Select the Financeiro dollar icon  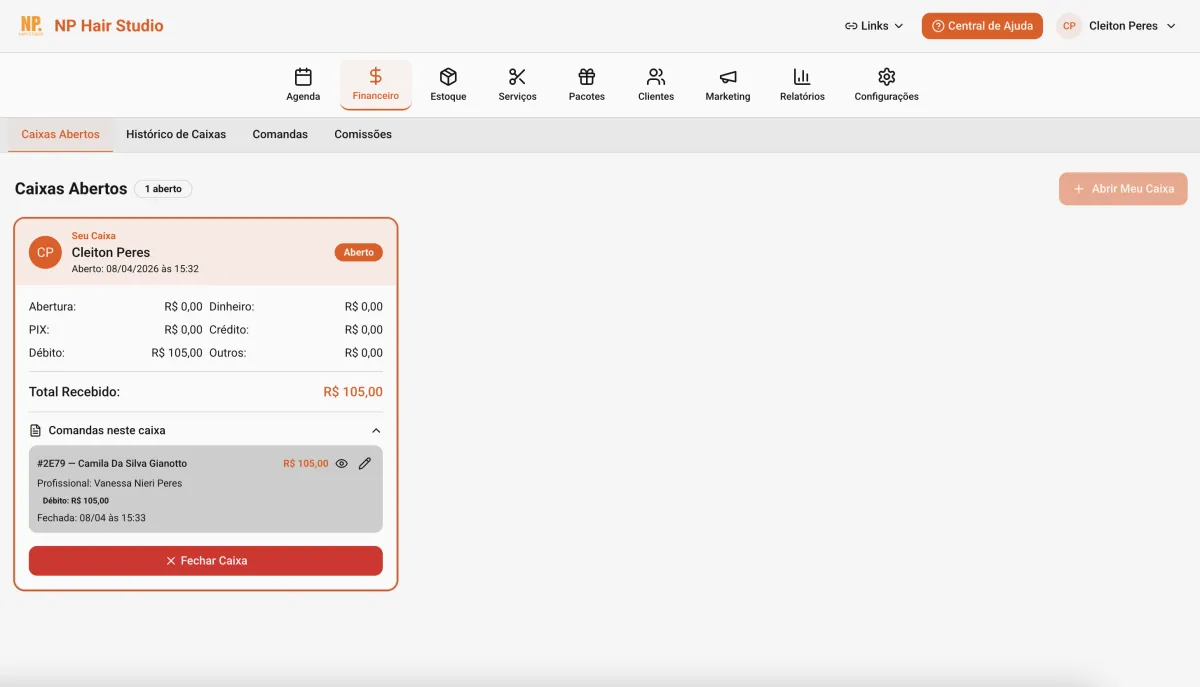375,76
